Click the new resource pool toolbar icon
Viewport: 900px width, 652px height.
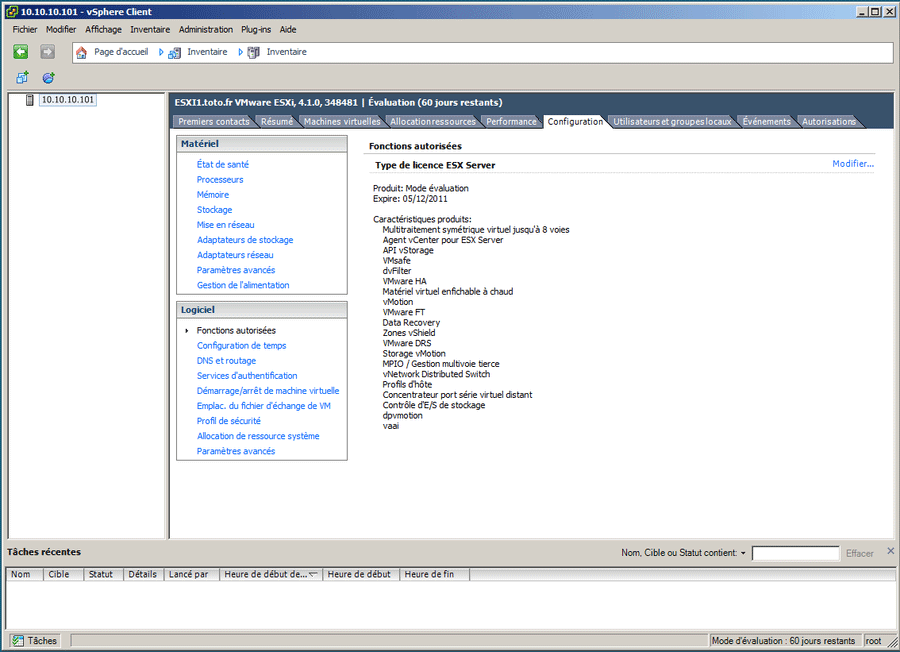(x=48, y=77)
